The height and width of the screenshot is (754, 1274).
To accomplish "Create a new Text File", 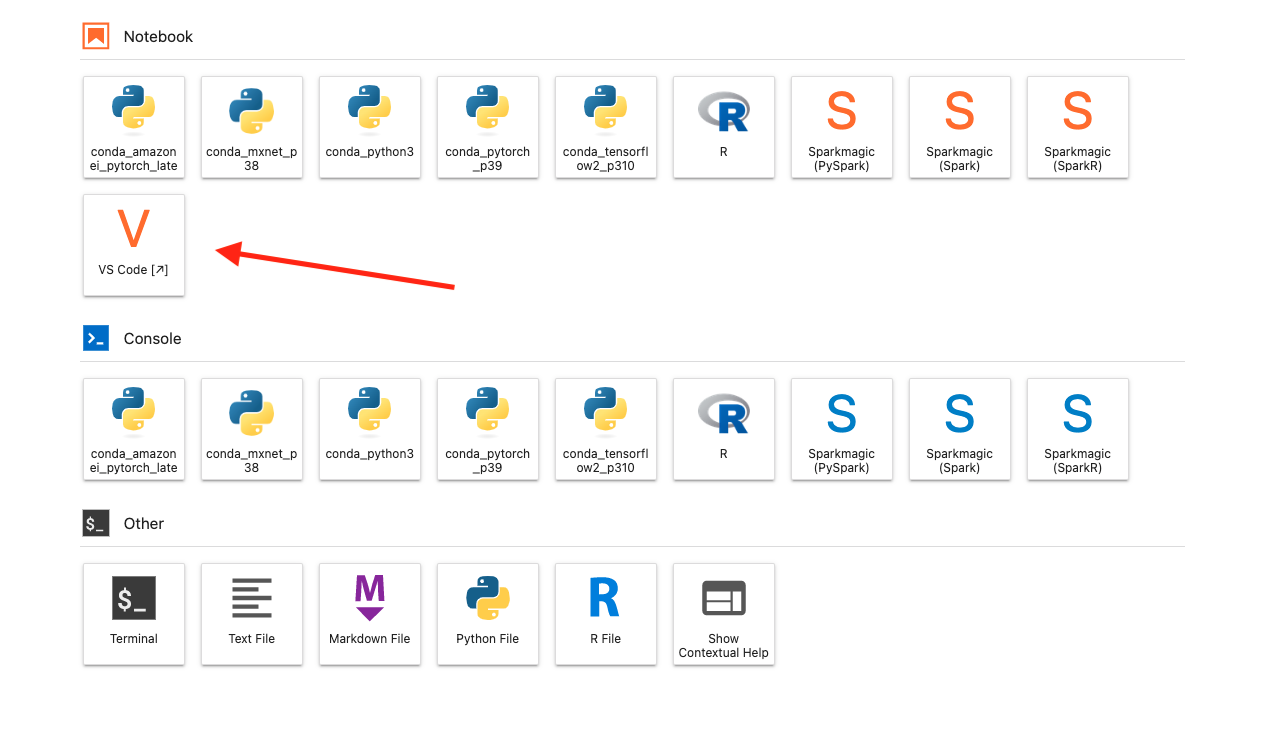I will pyautogui.click(x=252, y=614).
